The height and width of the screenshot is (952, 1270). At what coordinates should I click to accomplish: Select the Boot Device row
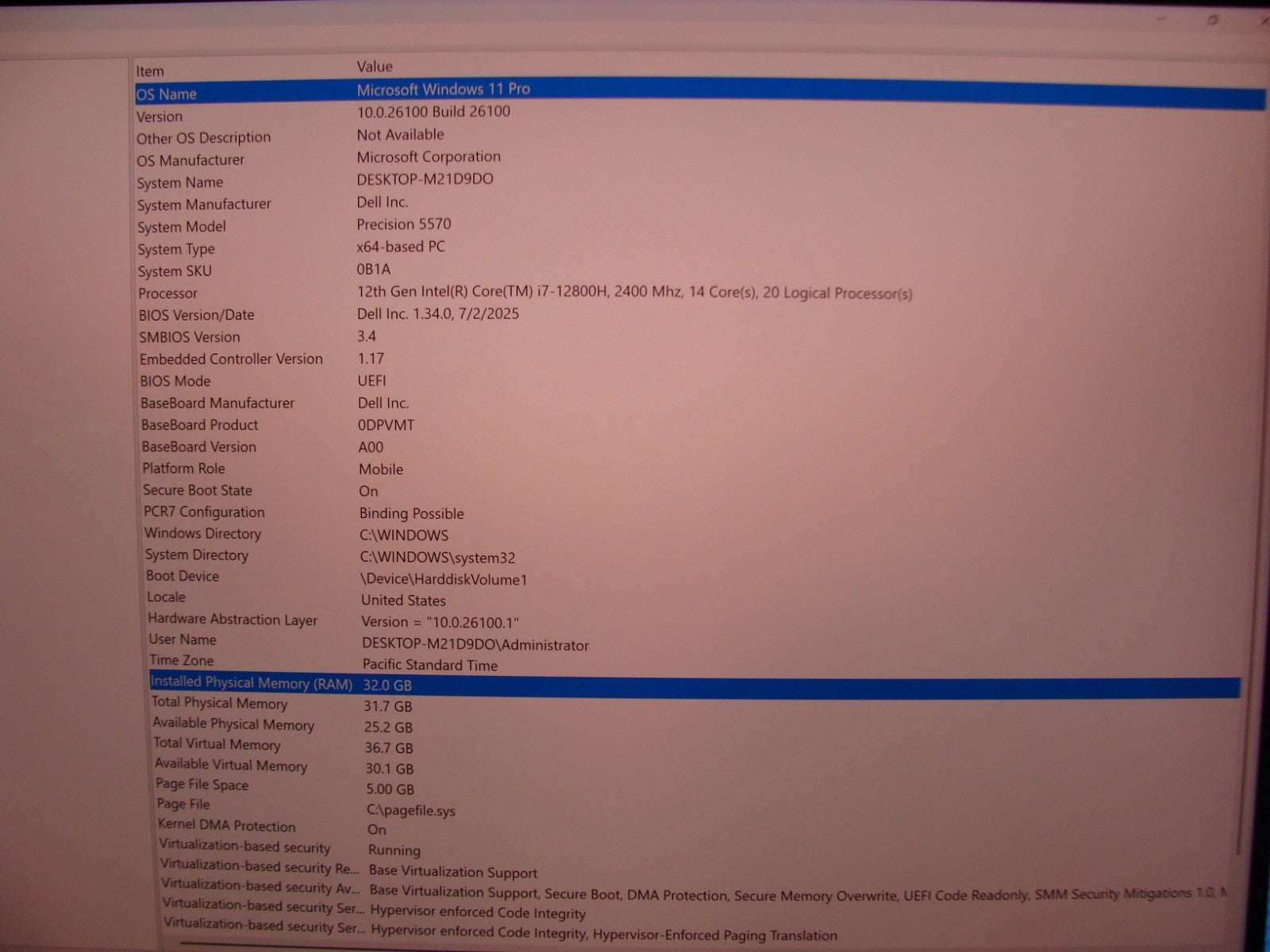click(183, 577)
